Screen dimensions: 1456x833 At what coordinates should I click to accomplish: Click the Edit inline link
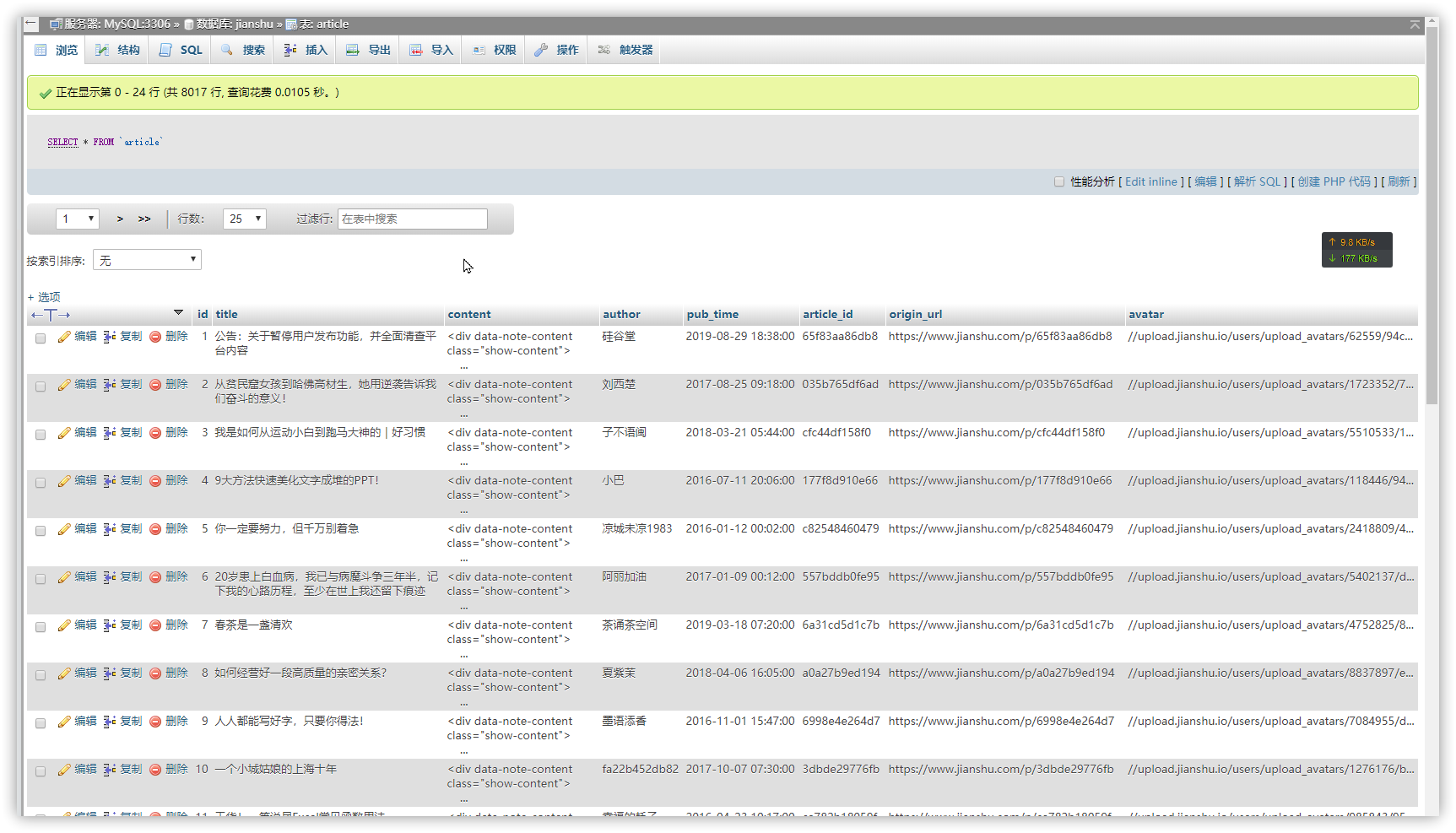tap(1150, 181)
